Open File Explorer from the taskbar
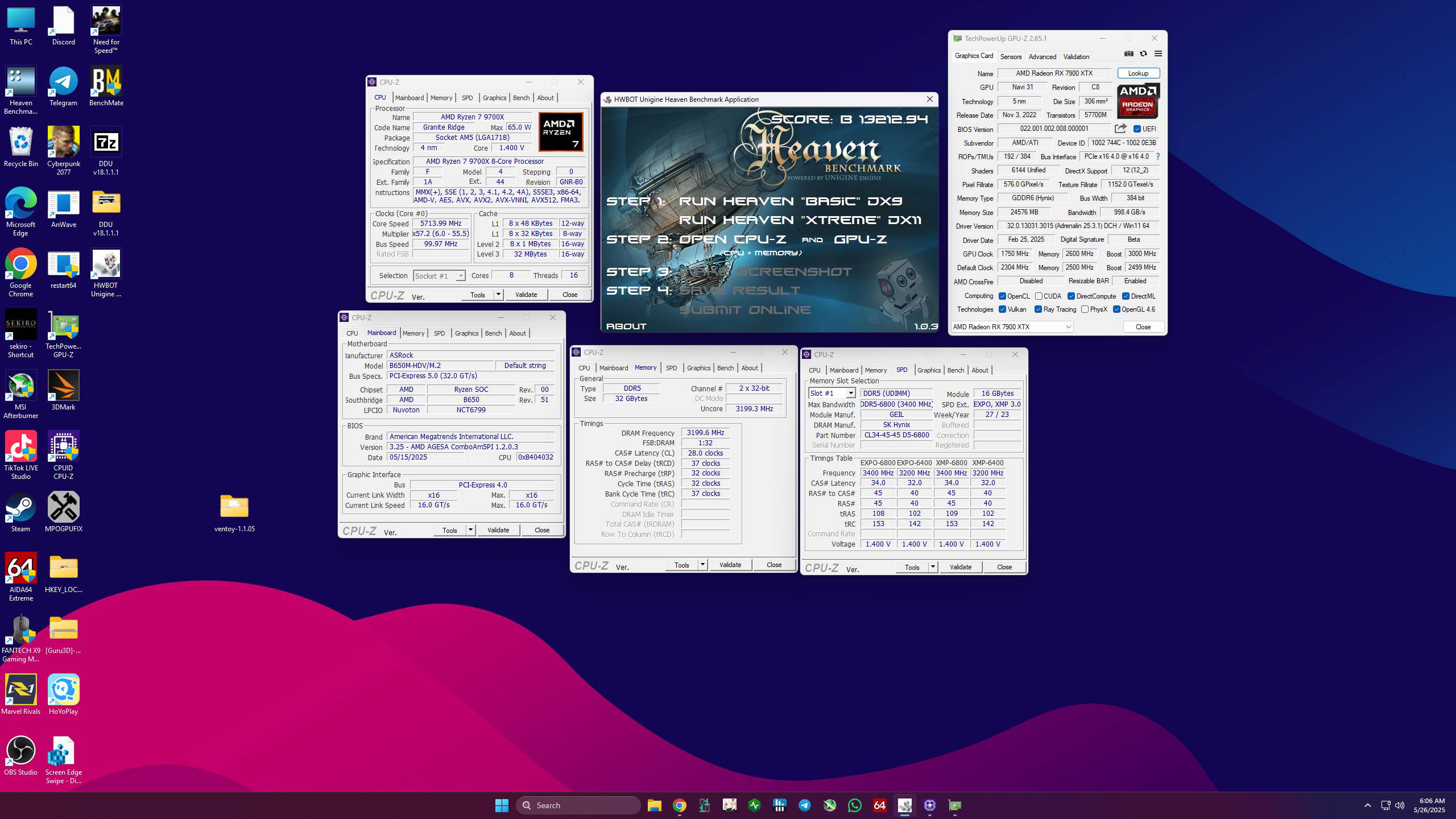1456x819 pixels. 654,805
